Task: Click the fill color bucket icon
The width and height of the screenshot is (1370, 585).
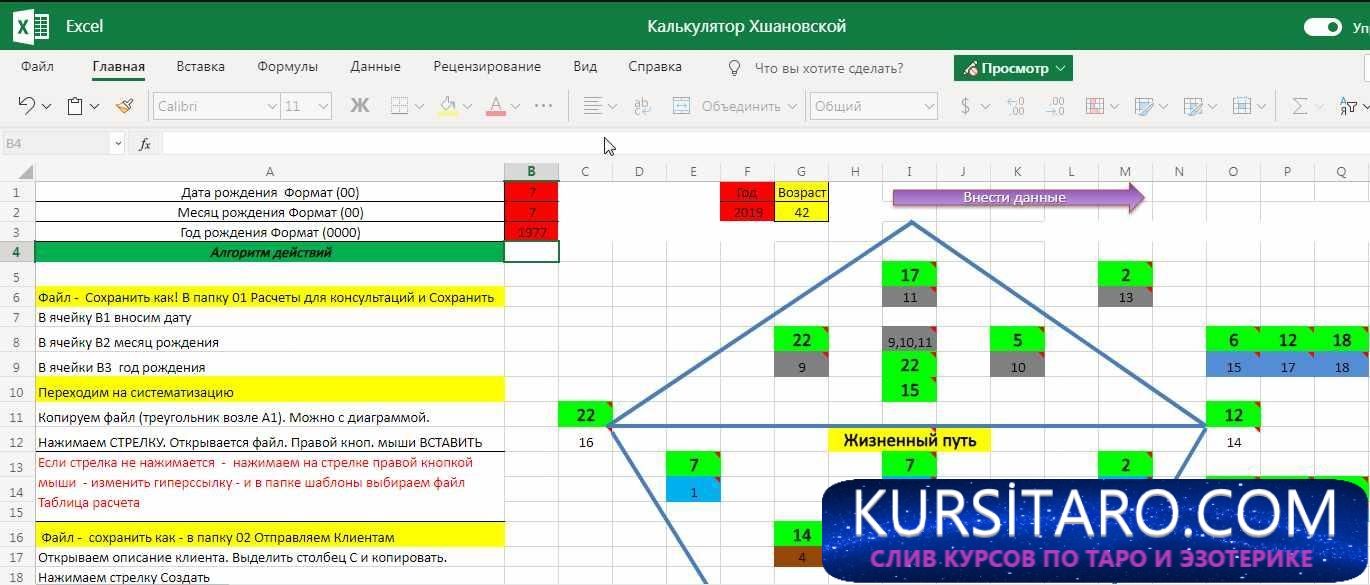Action: [x=448, y=106]
